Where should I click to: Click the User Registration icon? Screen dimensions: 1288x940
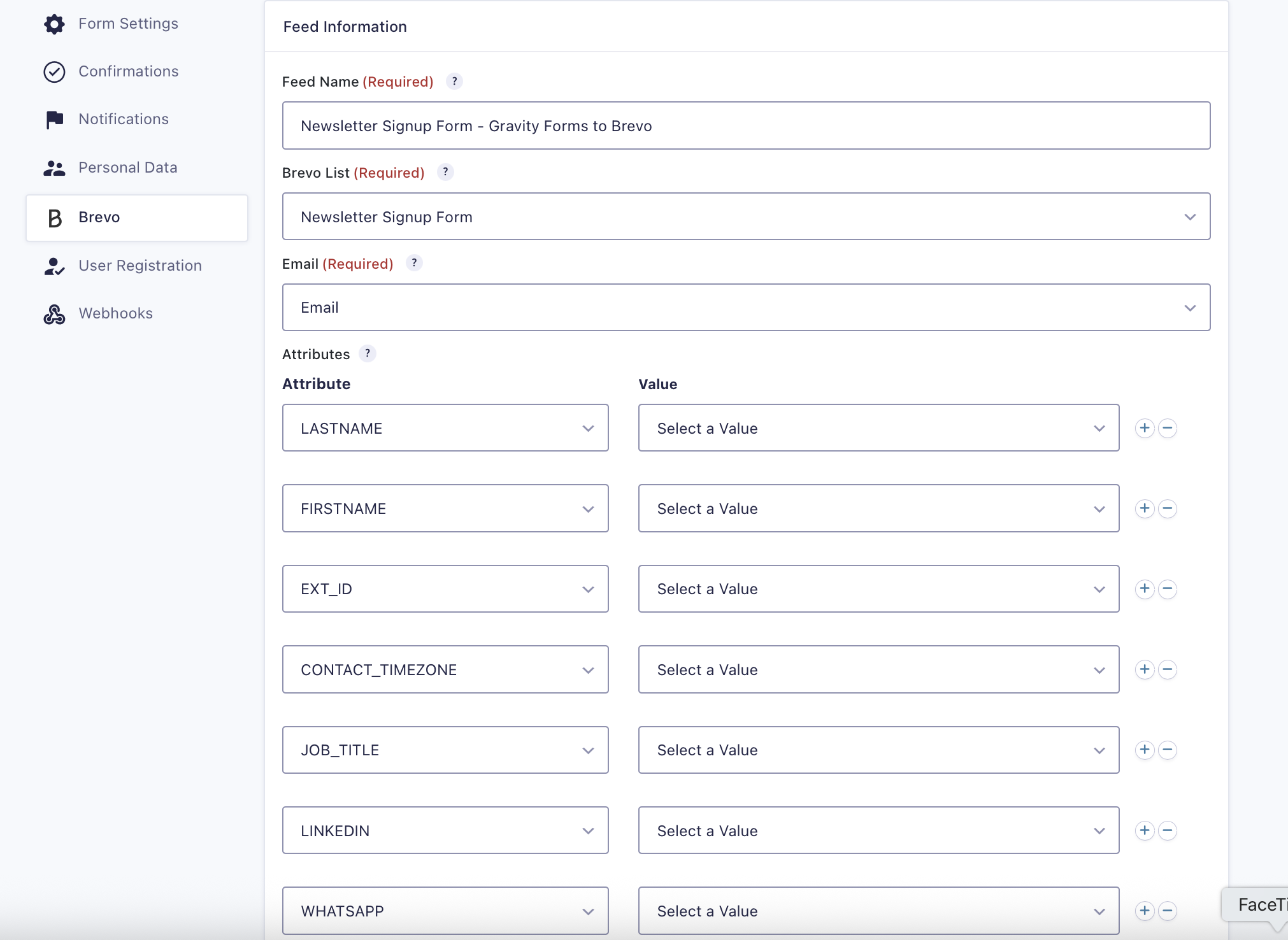[54, 266]
